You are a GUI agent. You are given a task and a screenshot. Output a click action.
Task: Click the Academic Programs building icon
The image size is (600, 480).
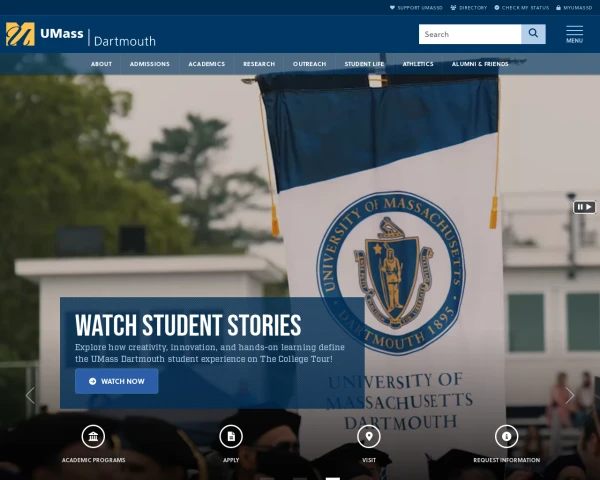coord(93,436)
